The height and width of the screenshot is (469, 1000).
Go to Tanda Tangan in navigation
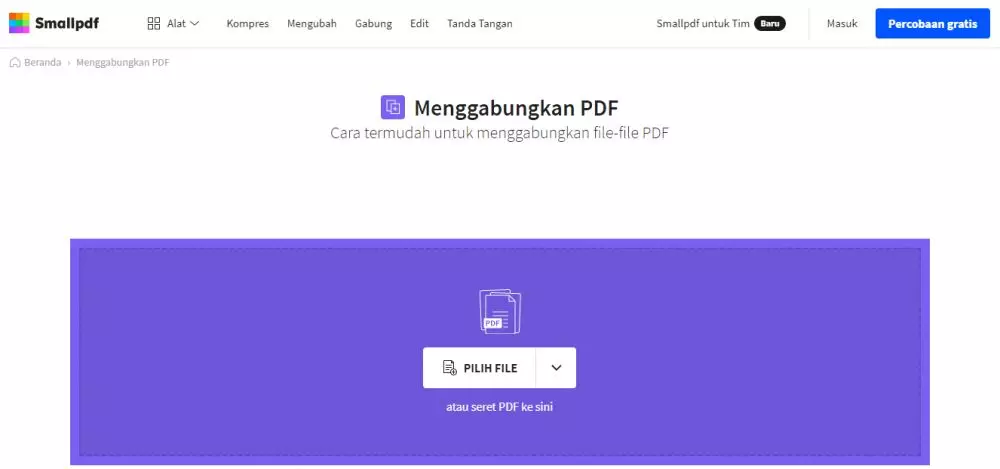point(480,24)
